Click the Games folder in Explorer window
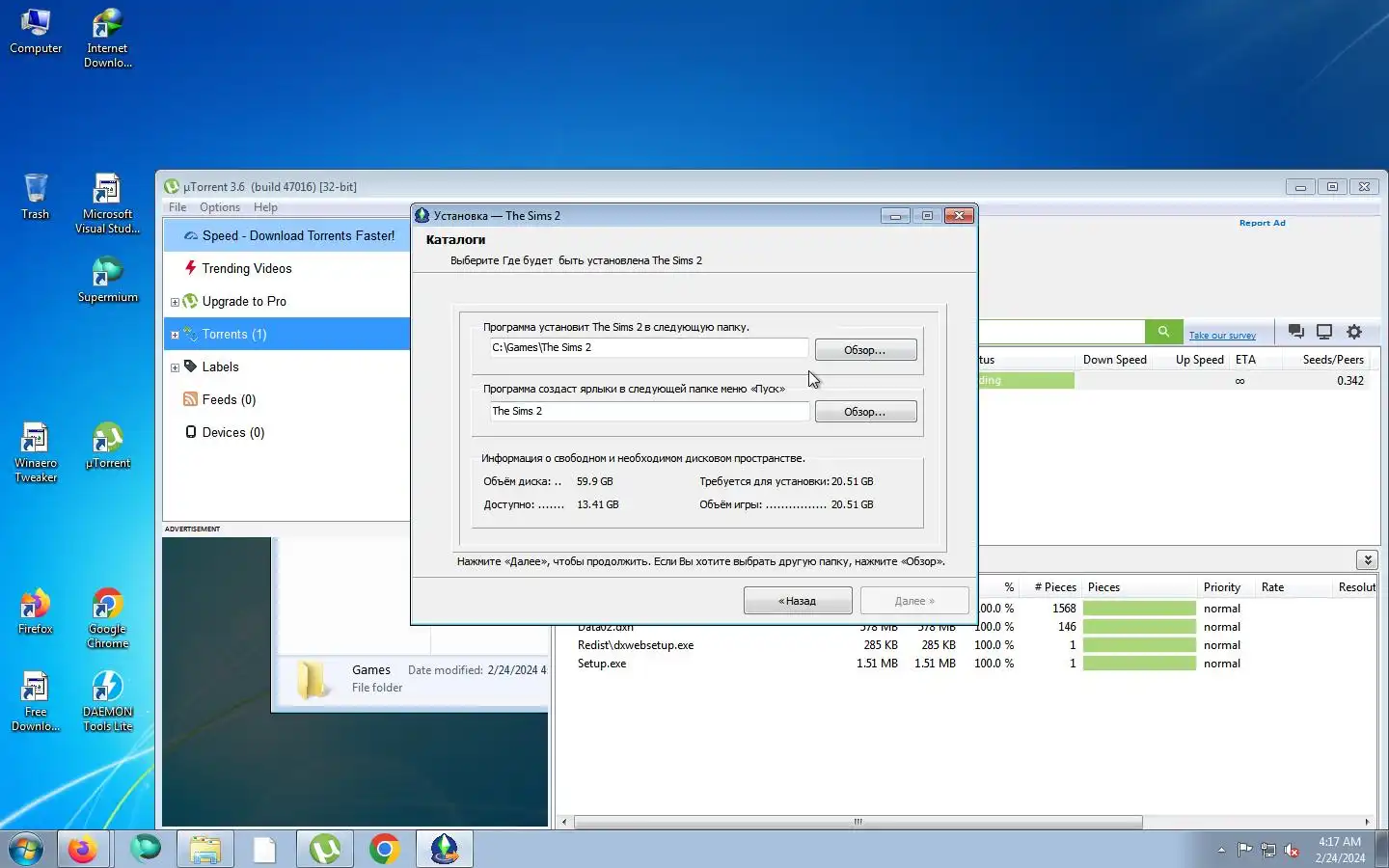 click(312, 679)
